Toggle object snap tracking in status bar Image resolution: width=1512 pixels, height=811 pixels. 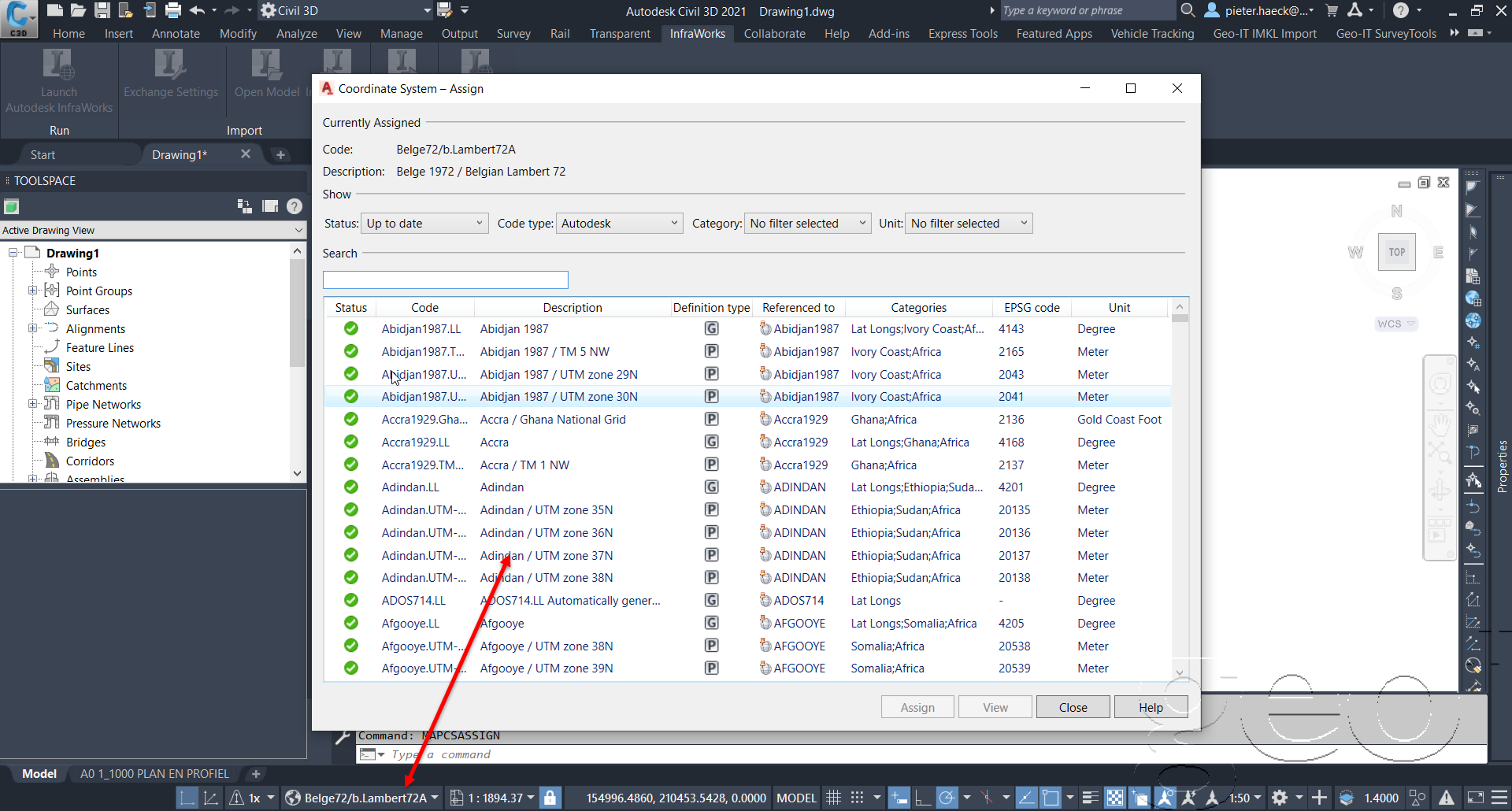(1026, 798)
